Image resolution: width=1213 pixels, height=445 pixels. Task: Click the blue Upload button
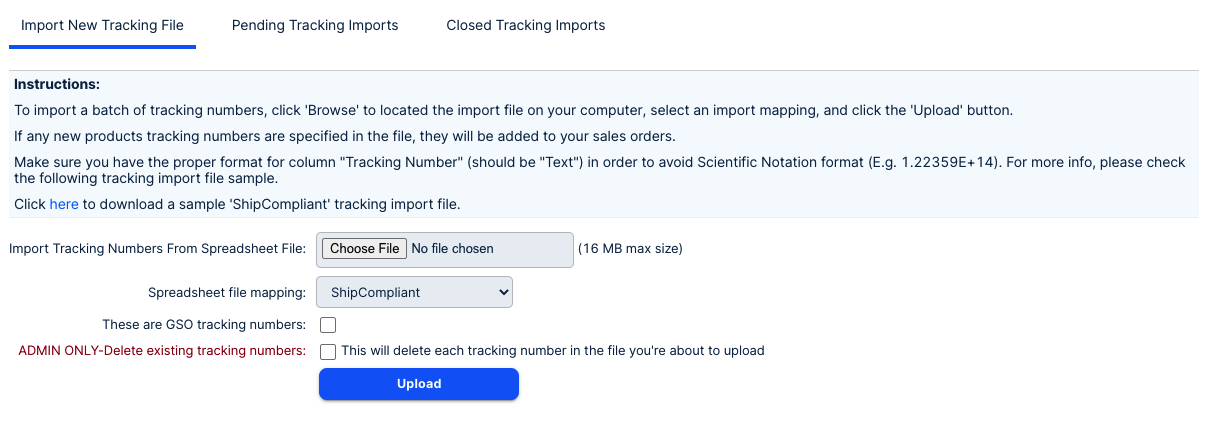[418, 384]
